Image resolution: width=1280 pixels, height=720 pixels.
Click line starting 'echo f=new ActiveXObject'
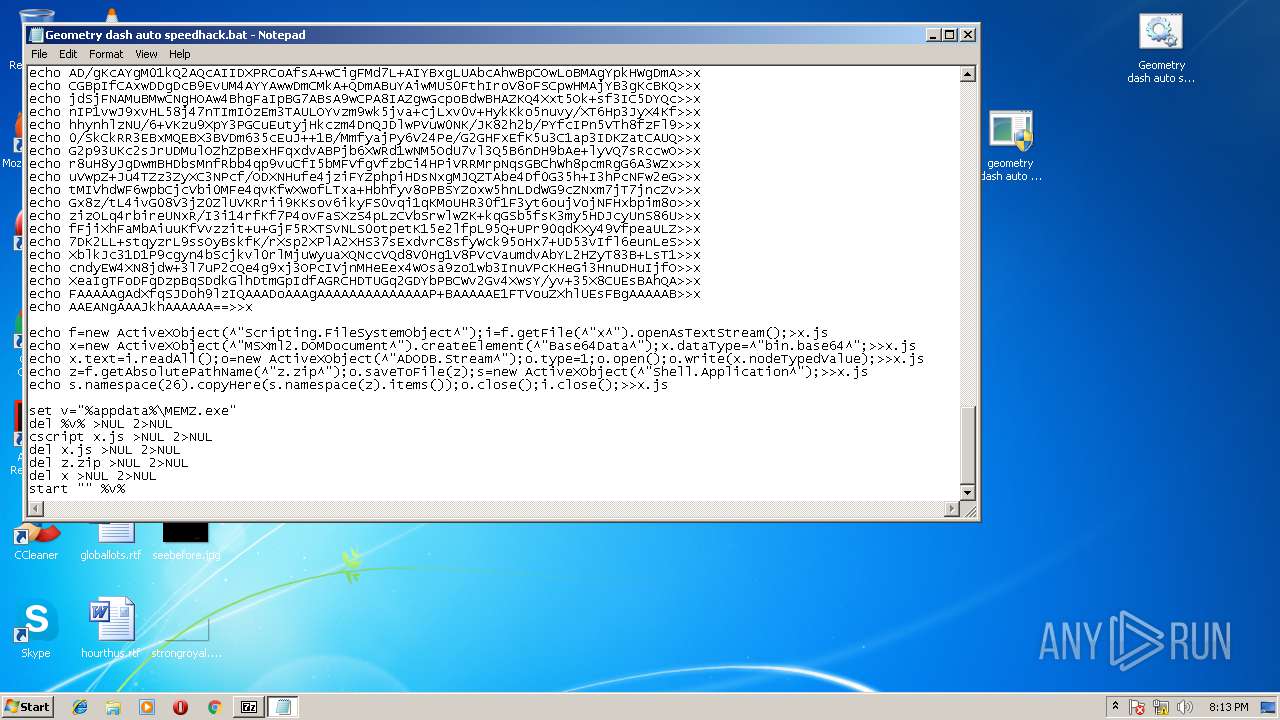[428, 333]
